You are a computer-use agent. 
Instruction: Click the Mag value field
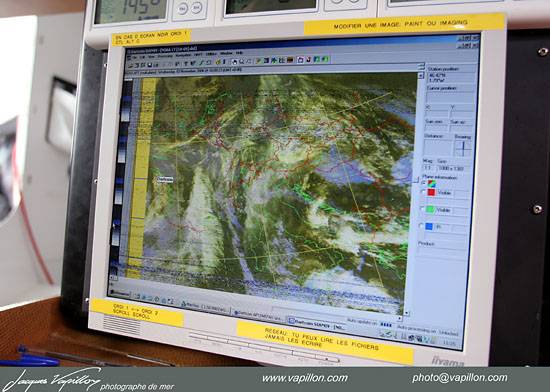tap(428, 168)
